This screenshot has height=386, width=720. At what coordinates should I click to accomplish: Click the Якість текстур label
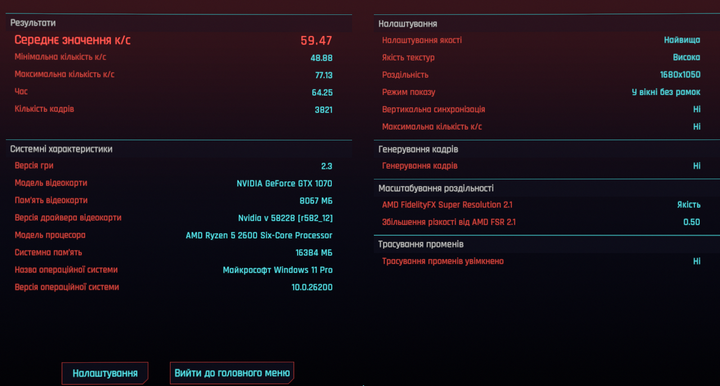click(x=408, y=58)
